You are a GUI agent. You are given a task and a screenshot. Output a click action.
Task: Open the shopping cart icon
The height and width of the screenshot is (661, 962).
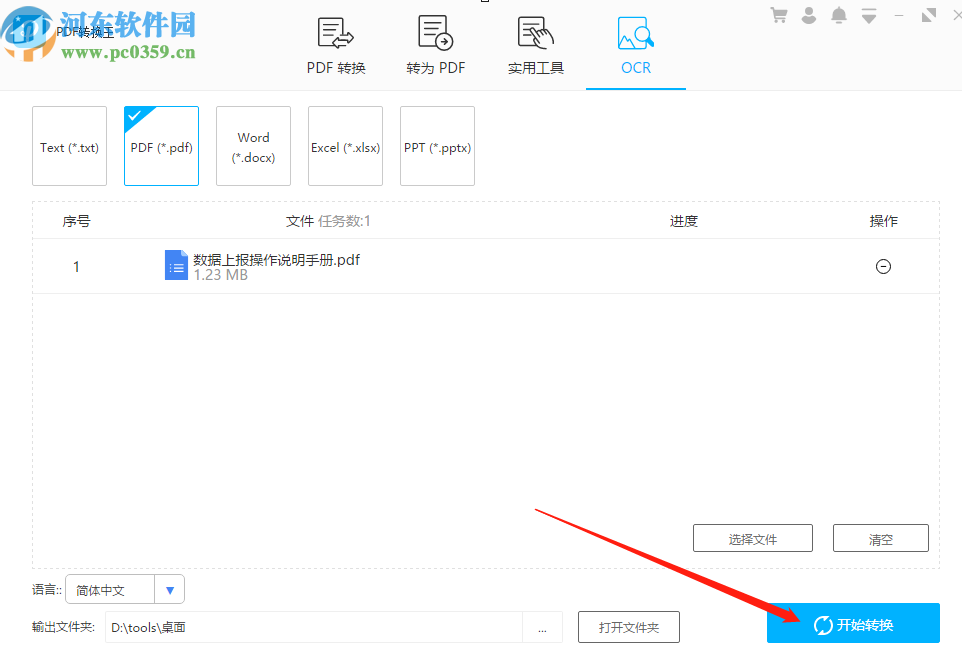click(779, 15)
